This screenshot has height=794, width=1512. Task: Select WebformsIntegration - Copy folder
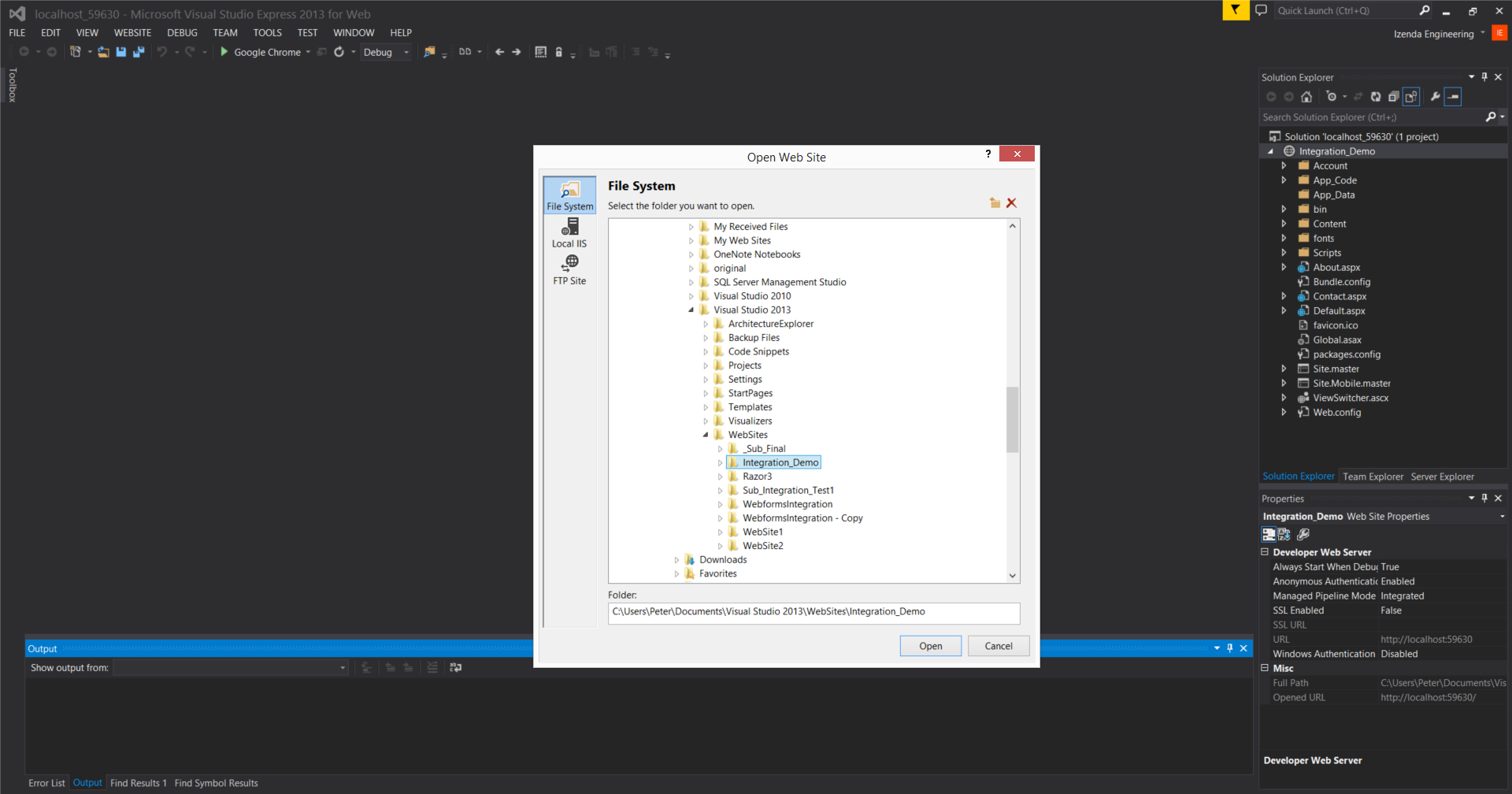(802, 518)
